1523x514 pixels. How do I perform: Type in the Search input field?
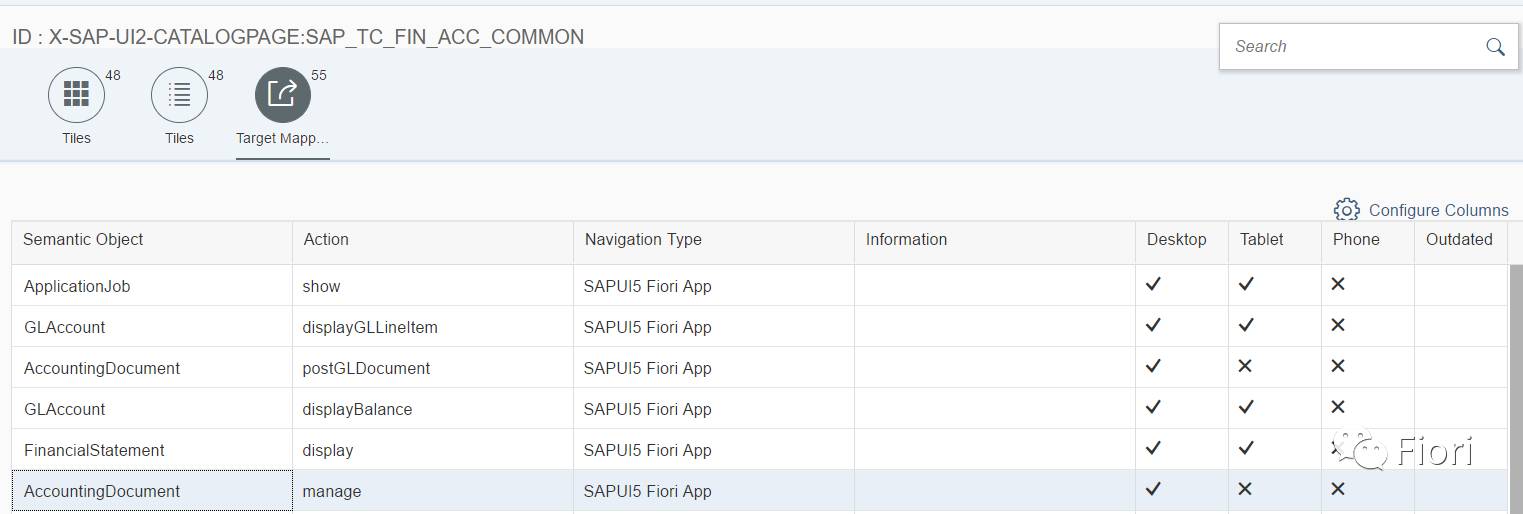1350,47
